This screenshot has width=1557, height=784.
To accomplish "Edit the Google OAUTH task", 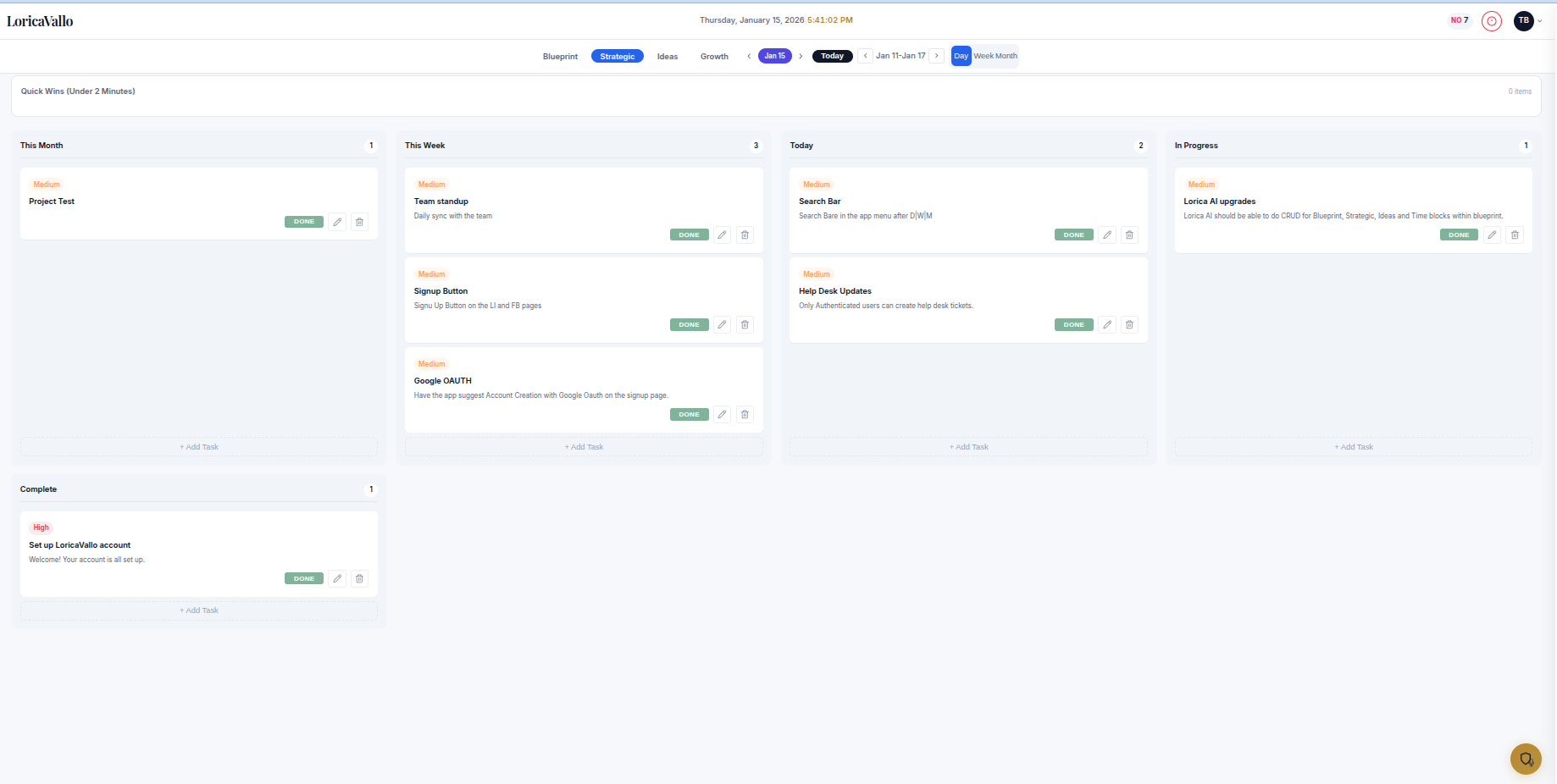I will tap(722, 414).
